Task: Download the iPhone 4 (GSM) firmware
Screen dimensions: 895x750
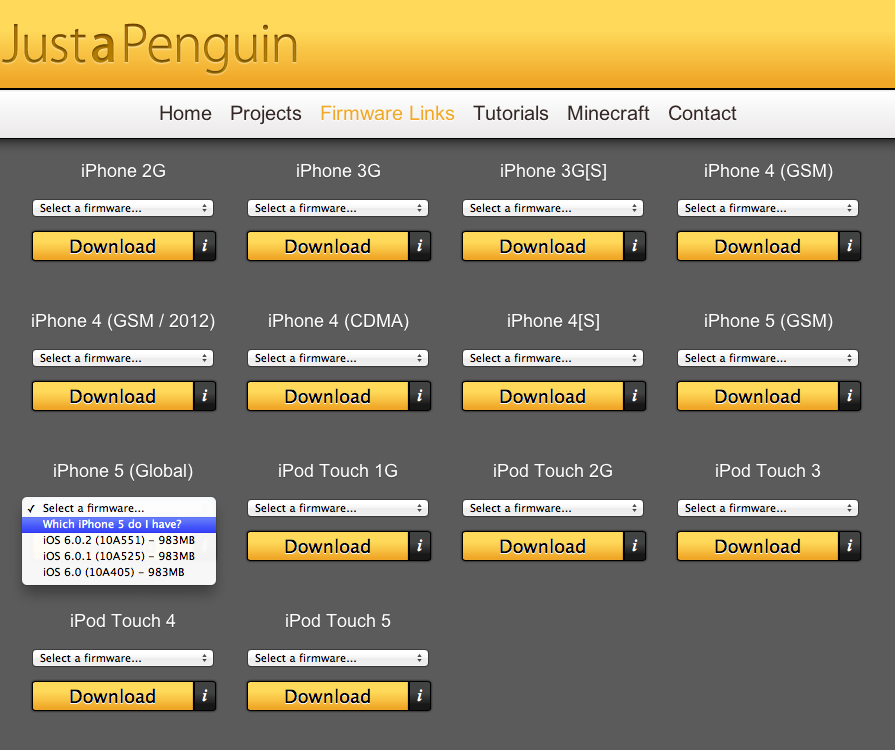Action: click(x=758, y=246)
